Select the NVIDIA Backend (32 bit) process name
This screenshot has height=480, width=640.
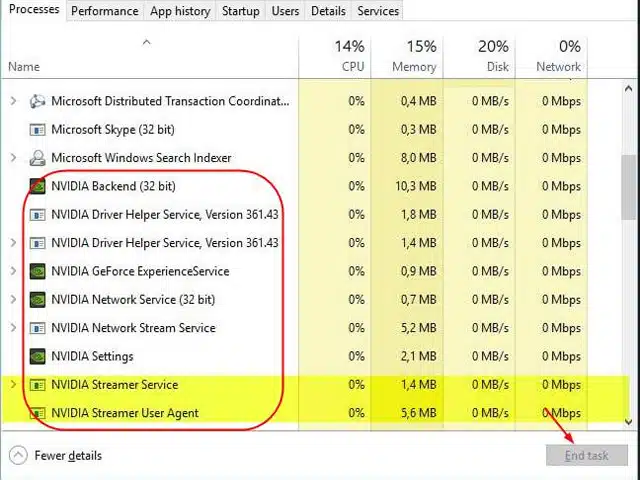pyautogui.click(x=113, y=186)
